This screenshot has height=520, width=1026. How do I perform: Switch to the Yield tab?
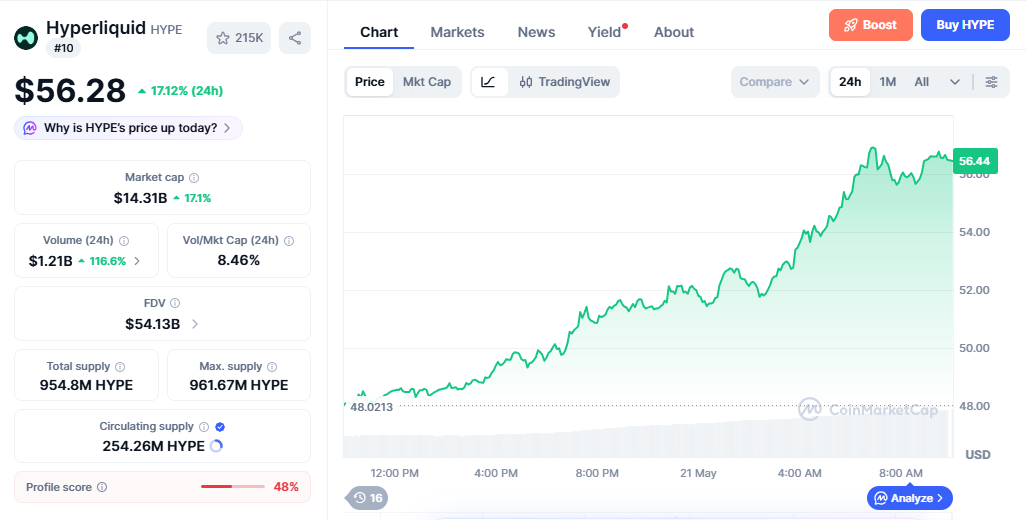(x=604, y=32)
